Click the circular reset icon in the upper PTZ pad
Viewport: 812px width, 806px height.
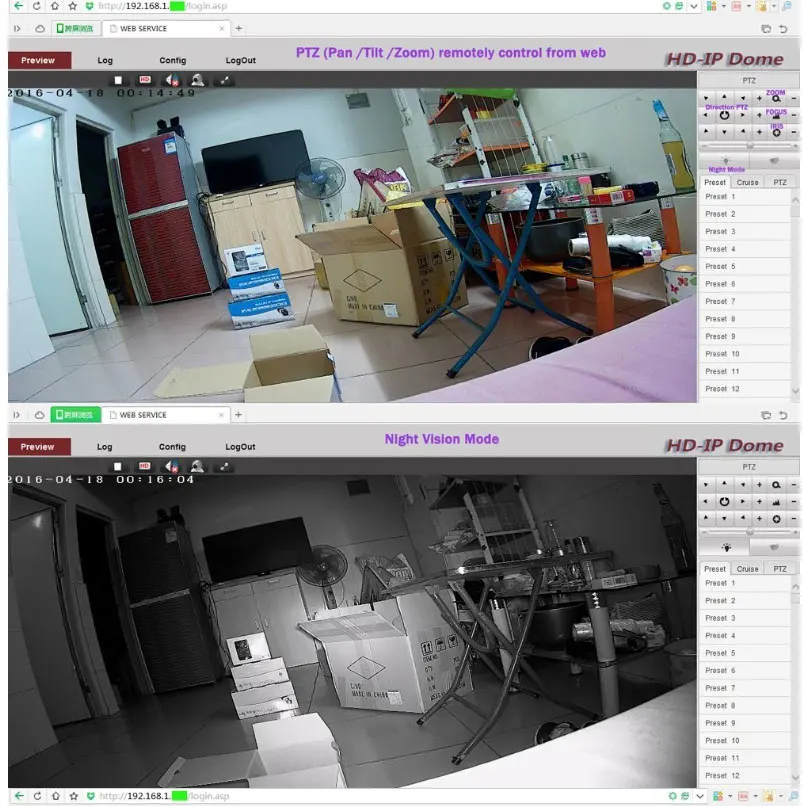point(724,116)
